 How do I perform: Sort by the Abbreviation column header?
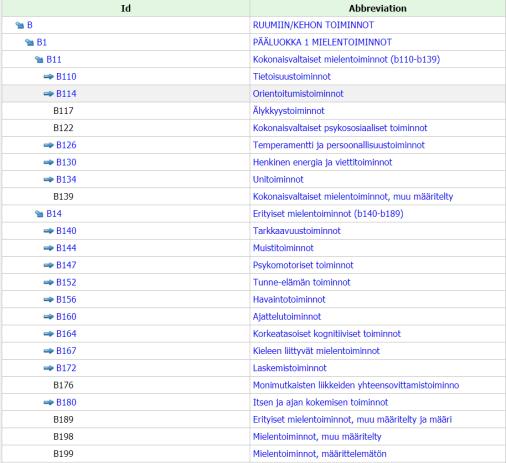click(378, 8)
